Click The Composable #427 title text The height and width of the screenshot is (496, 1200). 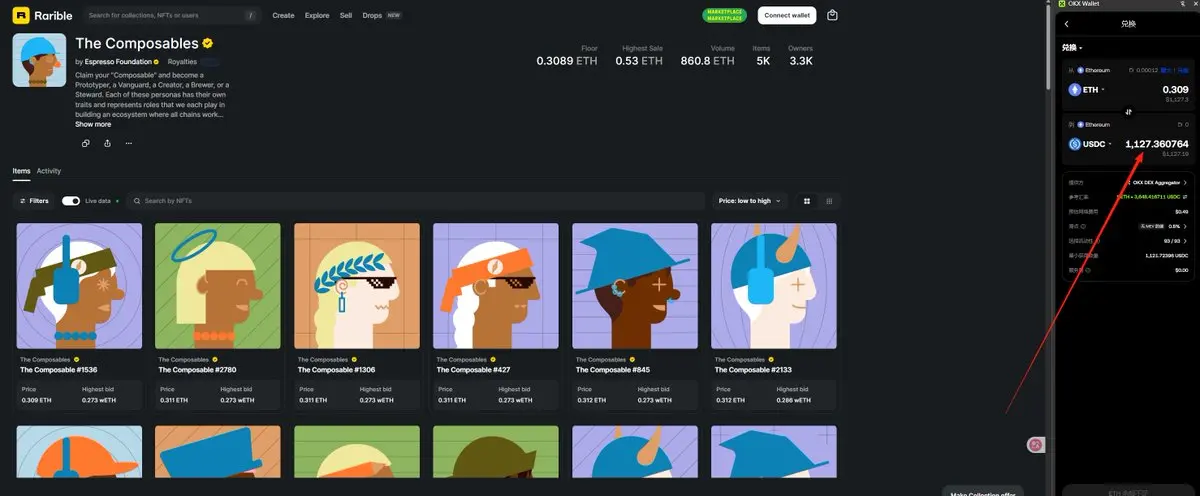click(x=475, y=370)
